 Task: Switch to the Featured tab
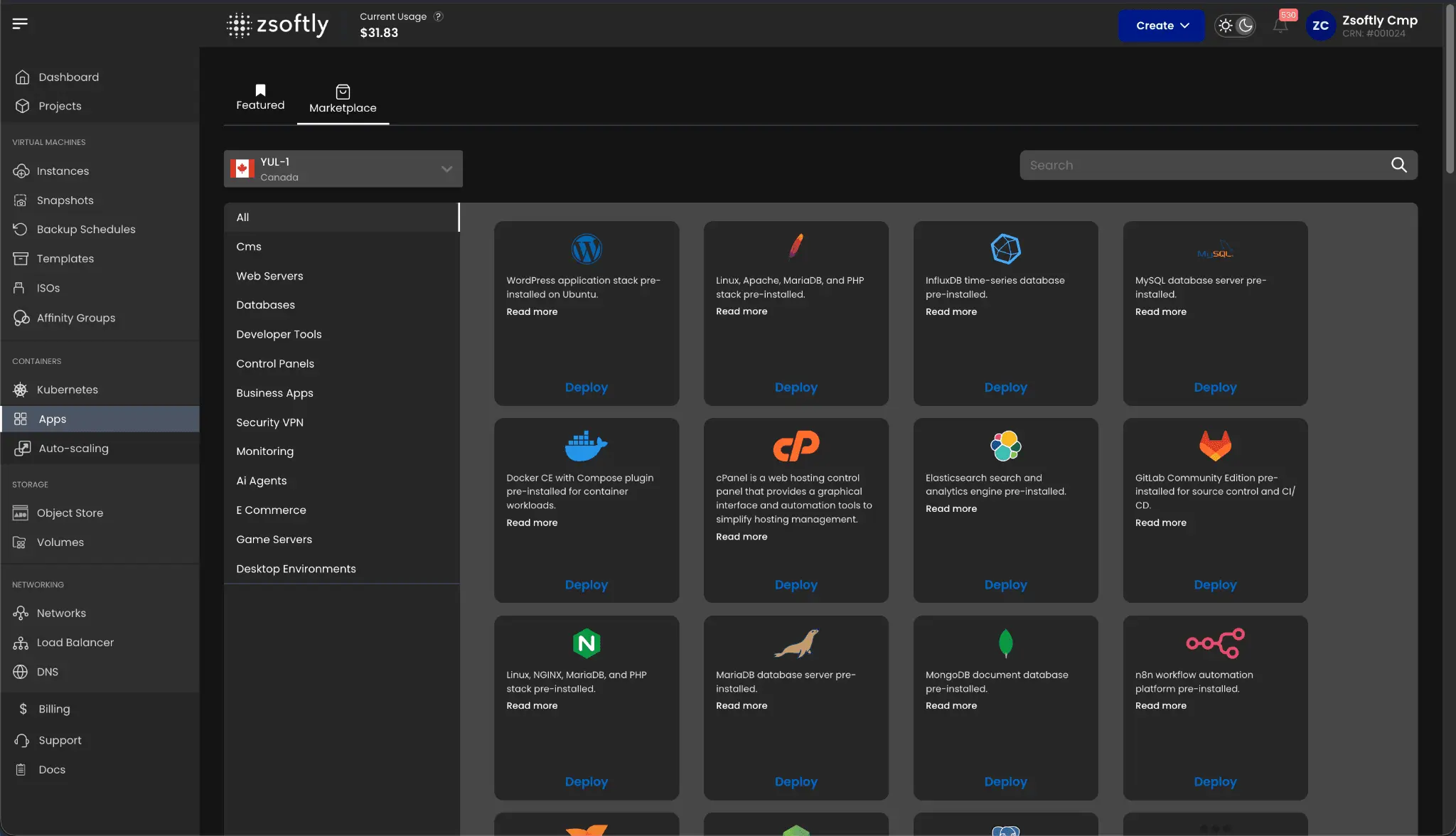(x=260, y=97)
